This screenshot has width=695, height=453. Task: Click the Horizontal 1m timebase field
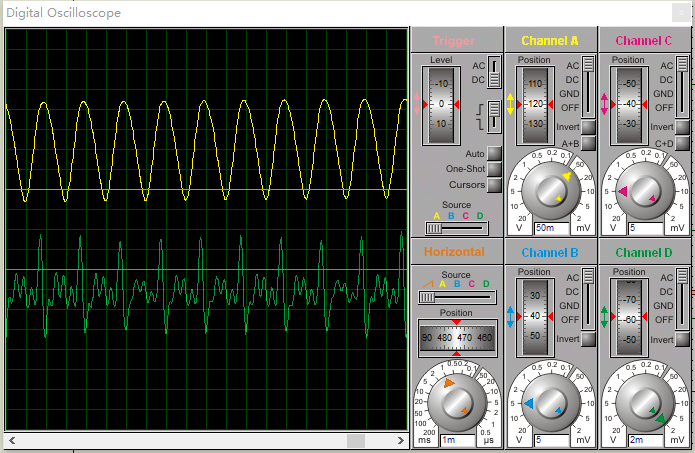click(457, 440)
